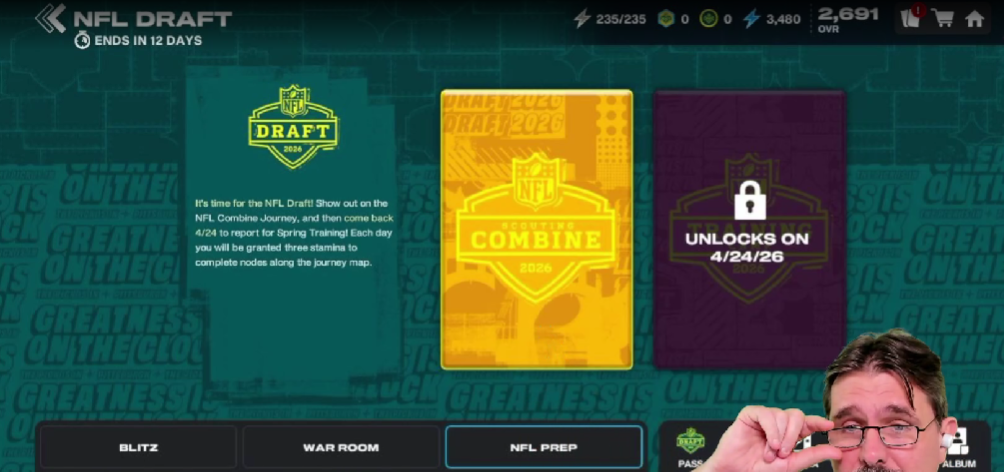Switch to the Blitz tab
The height and width of the screenshot is (472, 1004).
click(138, 447)
